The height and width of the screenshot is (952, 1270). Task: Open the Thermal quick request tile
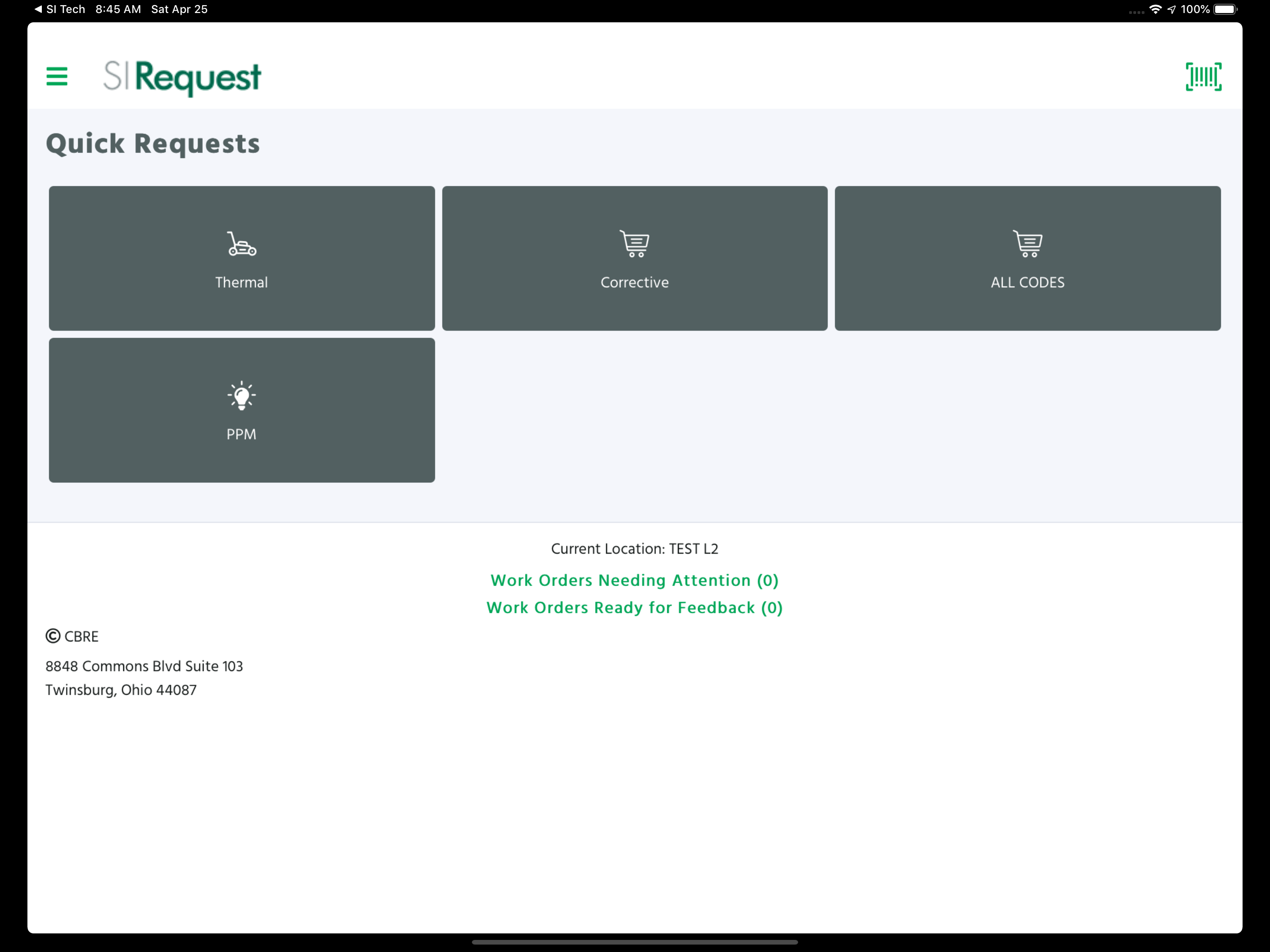coord(242,258)
